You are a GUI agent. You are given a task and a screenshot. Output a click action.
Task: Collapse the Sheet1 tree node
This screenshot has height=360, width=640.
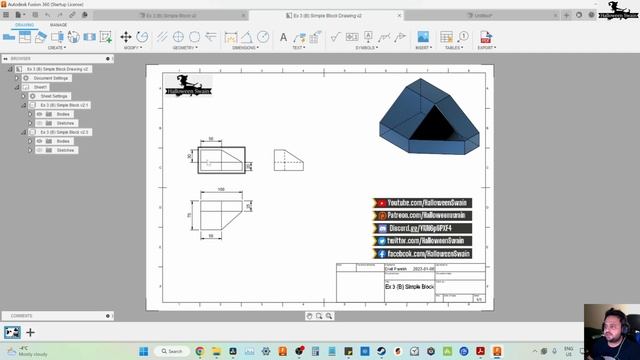pyautogui.click(x=17, y=87)
